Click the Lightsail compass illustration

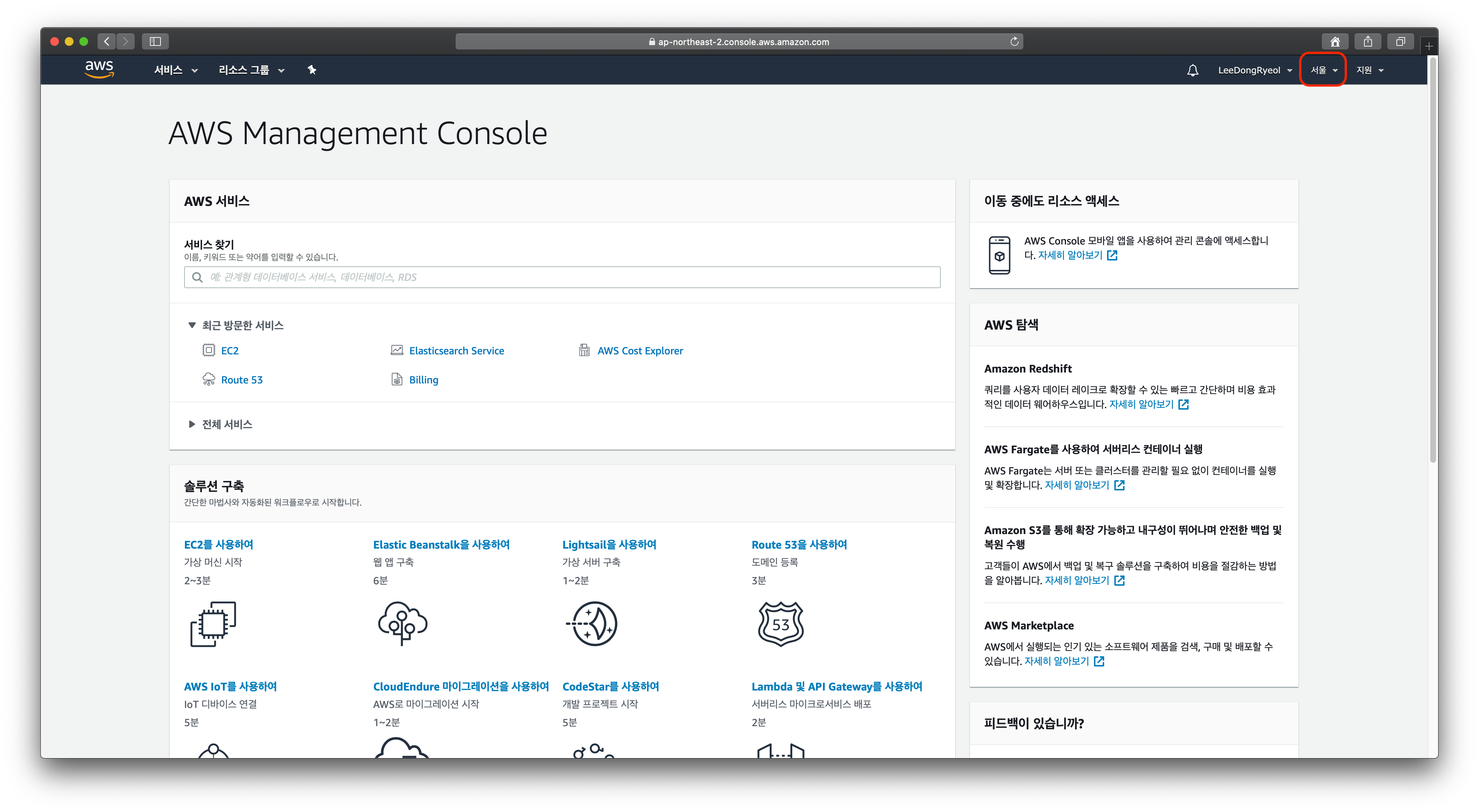click(x=592, y=624)
